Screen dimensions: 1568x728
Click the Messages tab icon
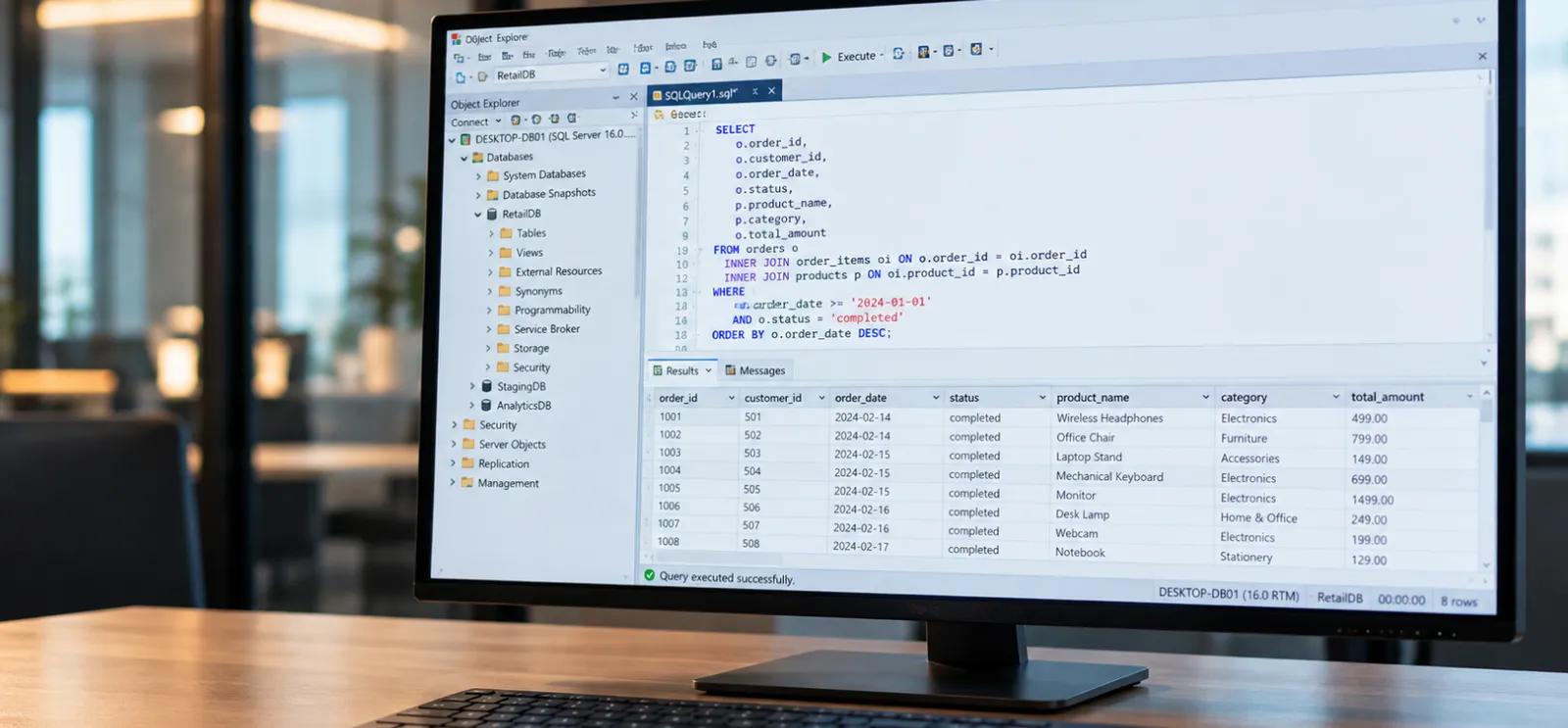coord(730,370)
